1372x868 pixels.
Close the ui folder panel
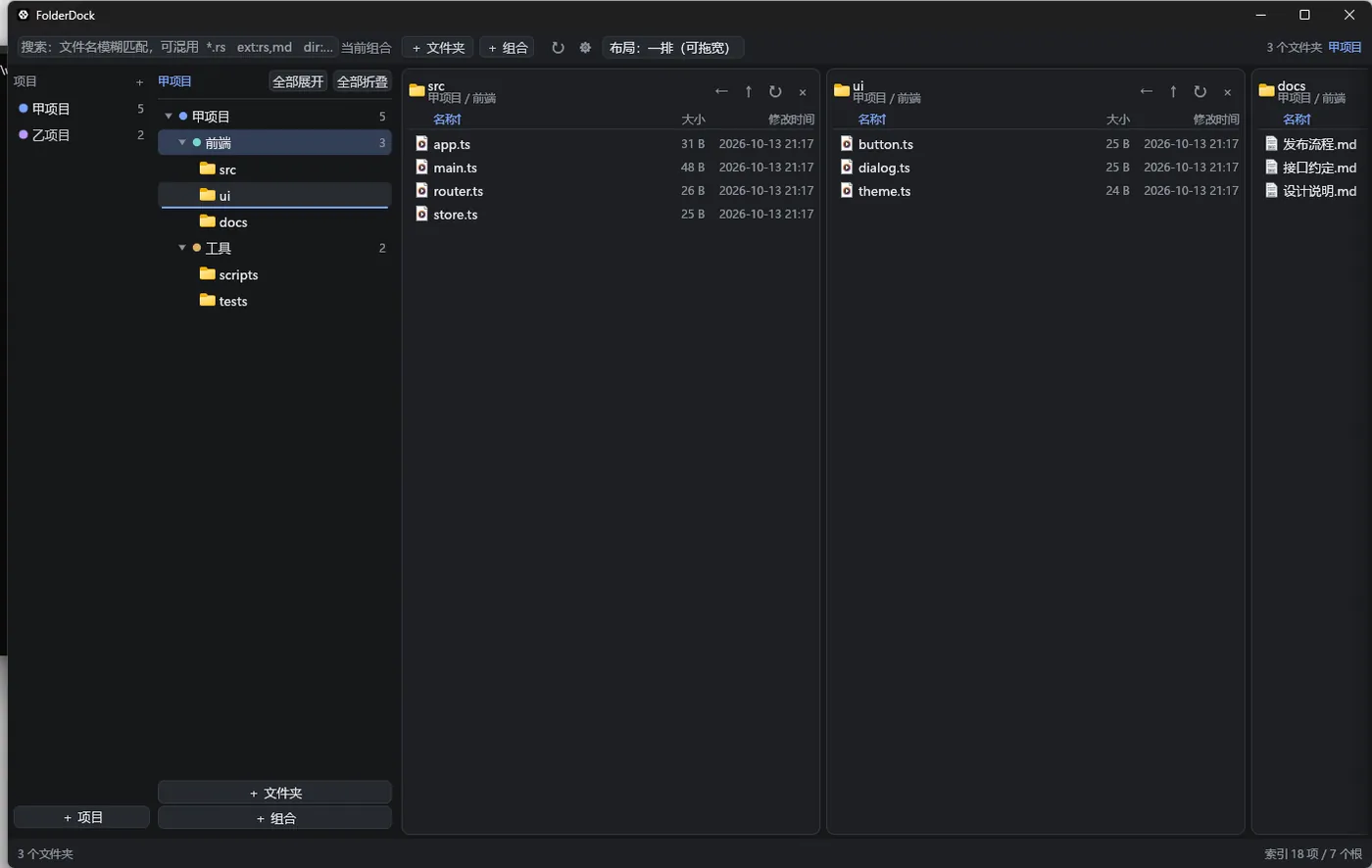click(1227, 92)
